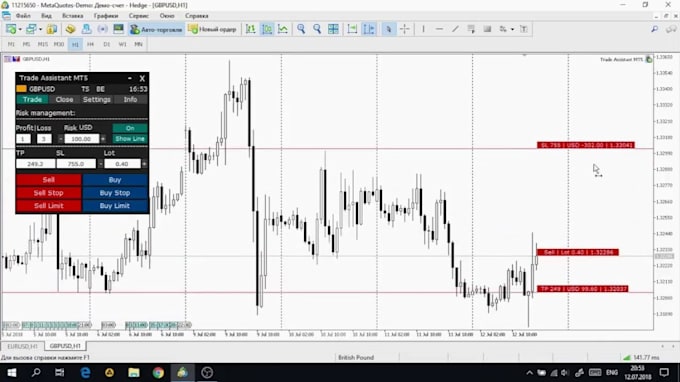Click the Buy Limit button

[x=115, y=206]
